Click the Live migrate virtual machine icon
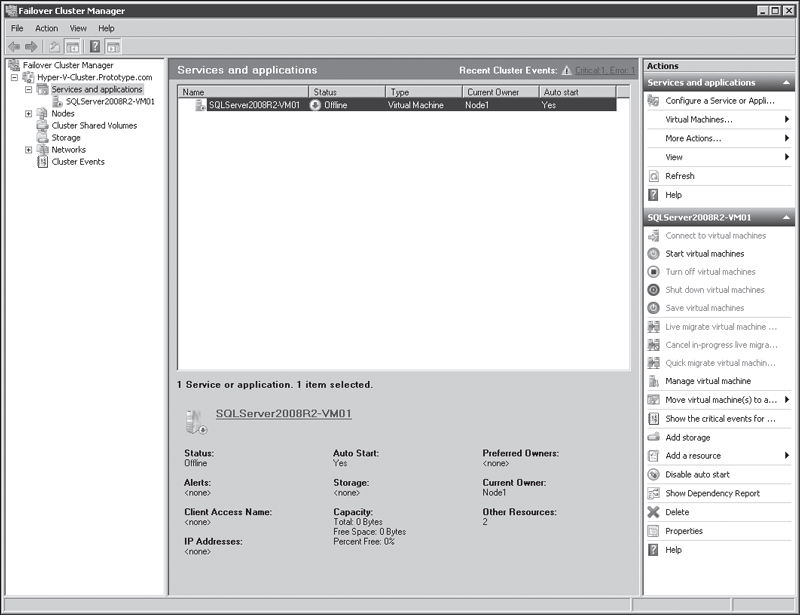Image resolution: width=800 pixels, height=615 pixels. 654,327
